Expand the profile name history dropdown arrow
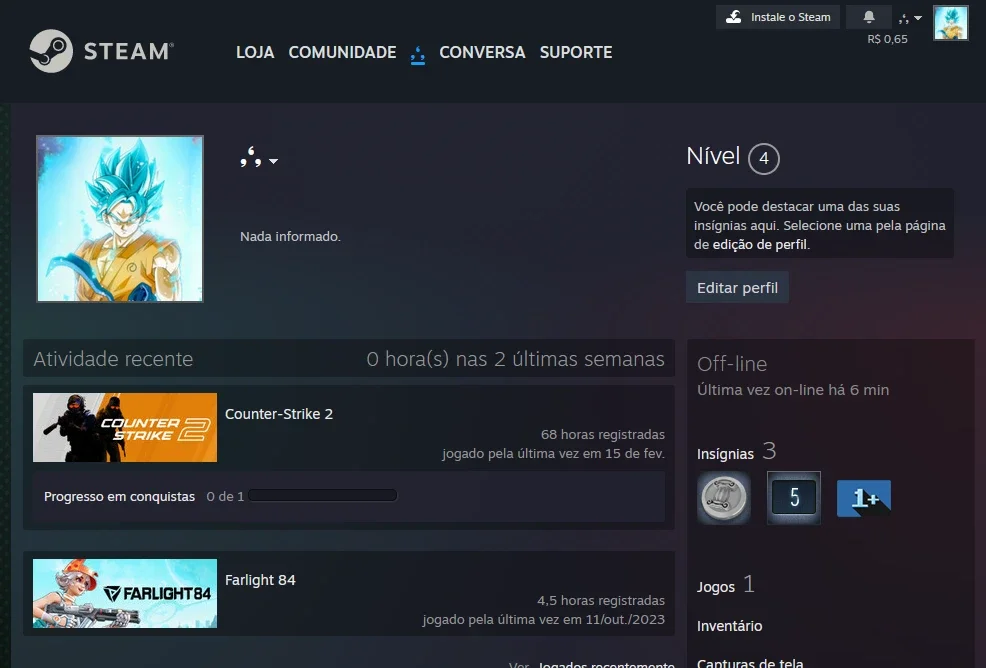Image resolution: width=986 pixels, height=668 pixels. coord(273,162)
